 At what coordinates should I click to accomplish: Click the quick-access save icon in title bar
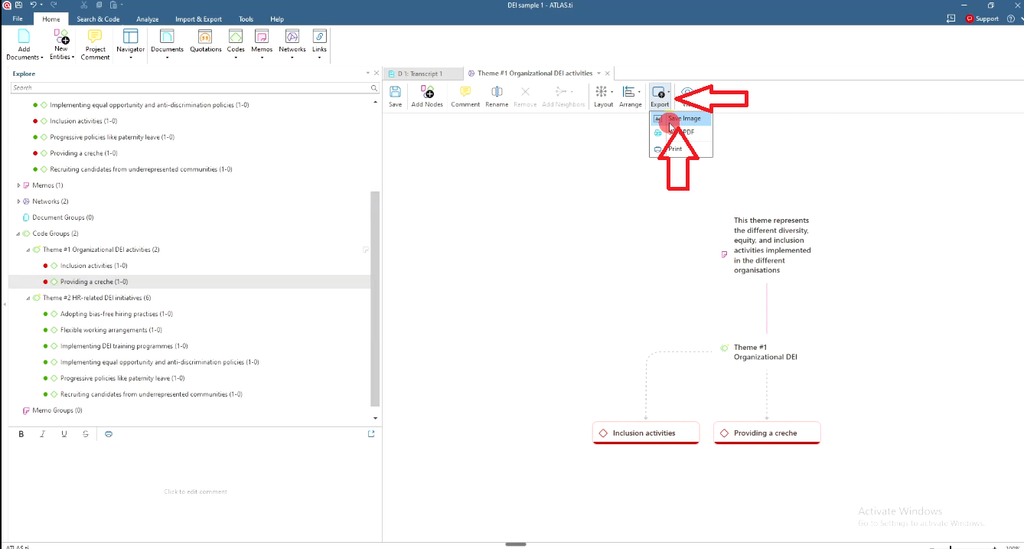(19, 5)
